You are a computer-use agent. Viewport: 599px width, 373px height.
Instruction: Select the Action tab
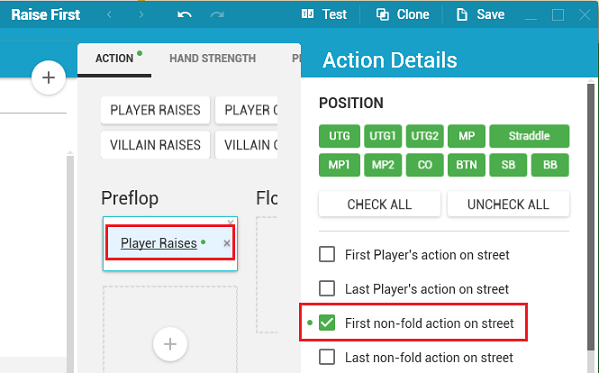click(114, 58)
